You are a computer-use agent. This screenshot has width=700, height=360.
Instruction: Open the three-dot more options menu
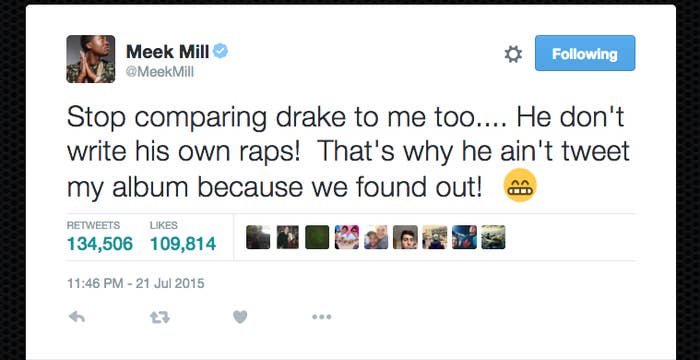coord(321,317)
